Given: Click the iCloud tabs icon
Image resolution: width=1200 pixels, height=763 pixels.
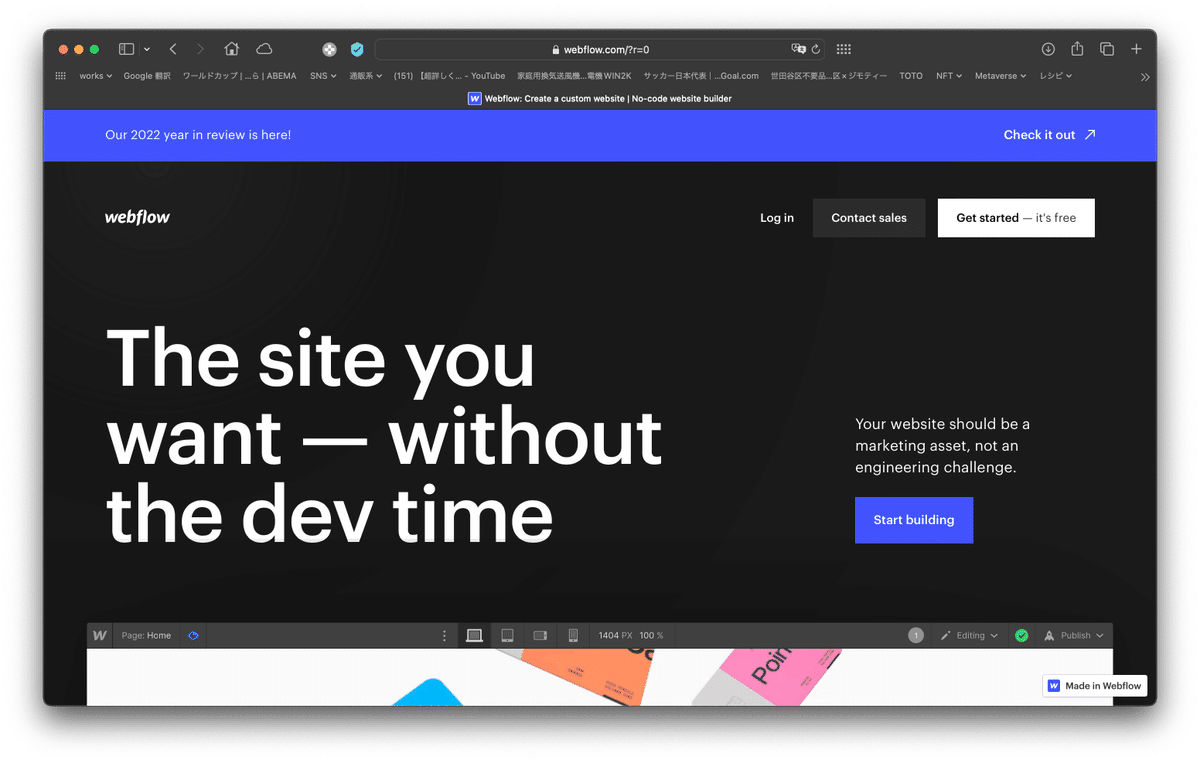Looking at the screenshot, I should (x=264, y=49).
